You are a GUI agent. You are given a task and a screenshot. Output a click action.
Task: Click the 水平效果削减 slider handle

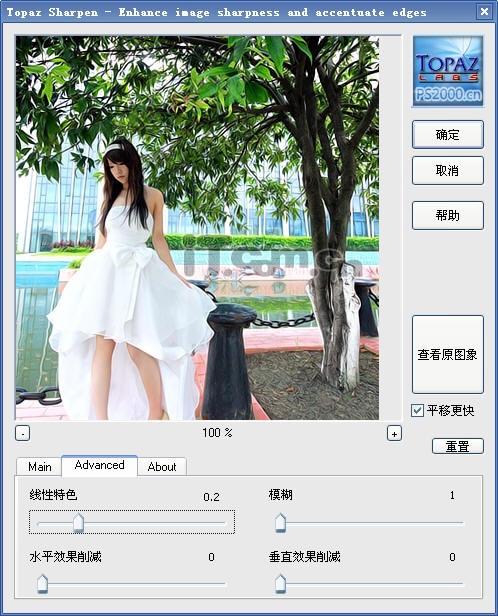tap(42, 584)
